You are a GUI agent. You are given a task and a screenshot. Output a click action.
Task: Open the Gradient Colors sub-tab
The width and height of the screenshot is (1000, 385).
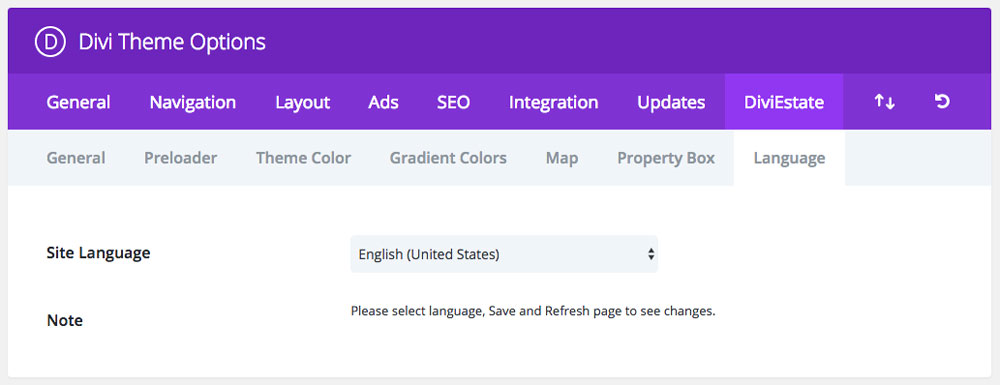click(x=448, y=158)
